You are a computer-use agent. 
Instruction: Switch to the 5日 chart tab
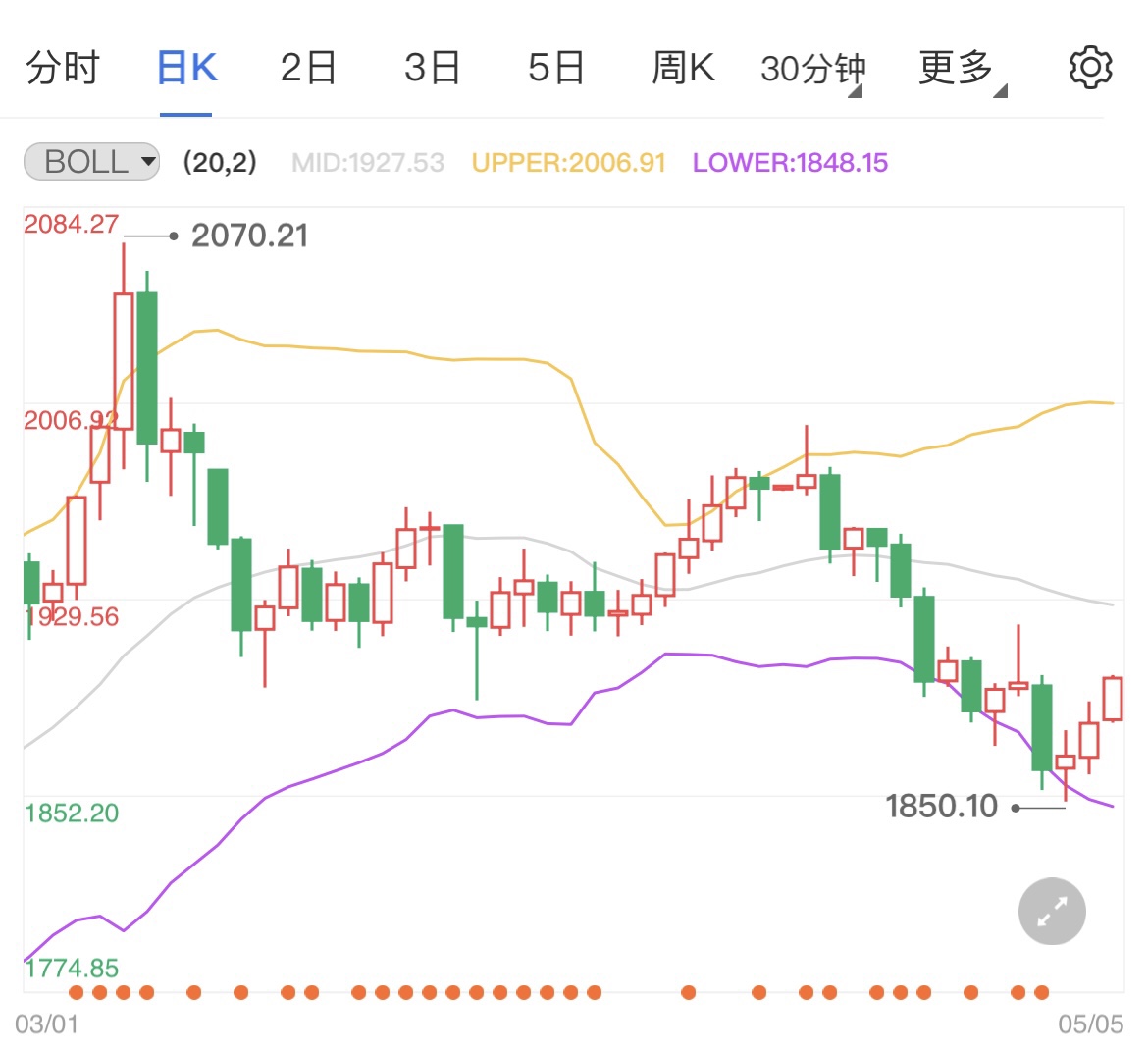click(x=555, y=67)
